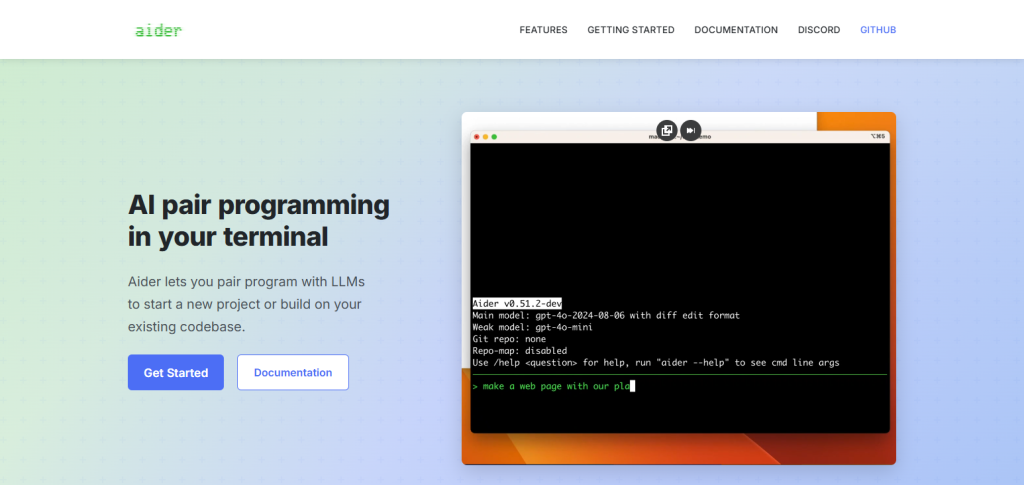This screenshot has width=1024, height=485.
Task: Click the 'Aider lets you pair program' paragraph
Action: 246,304
